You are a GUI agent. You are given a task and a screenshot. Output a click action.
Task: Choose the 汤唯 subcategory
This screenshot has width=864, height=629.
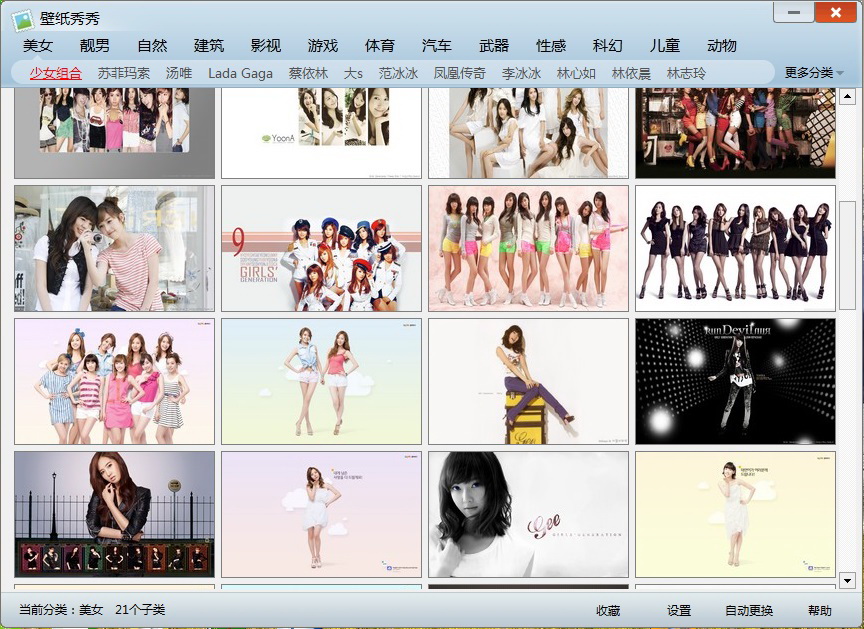[x=179, y=73]
